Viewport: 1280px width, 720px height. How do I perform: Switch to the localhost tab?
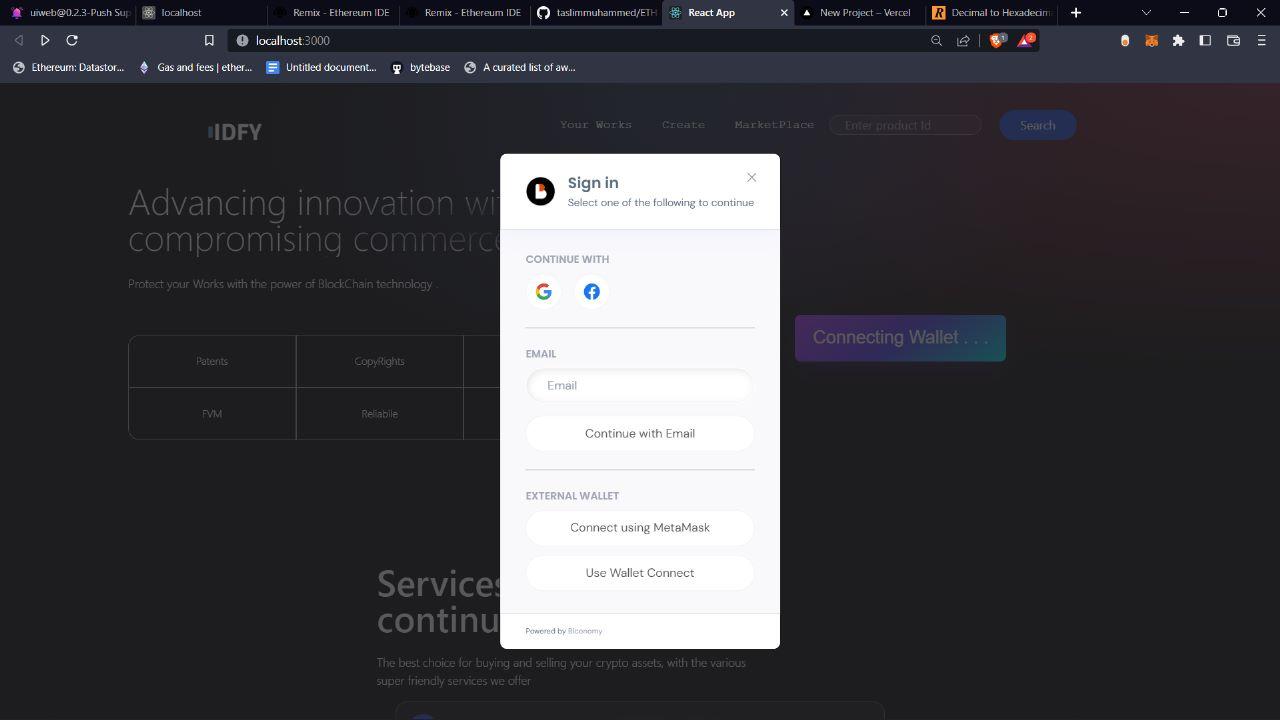[x=200, y=12]
